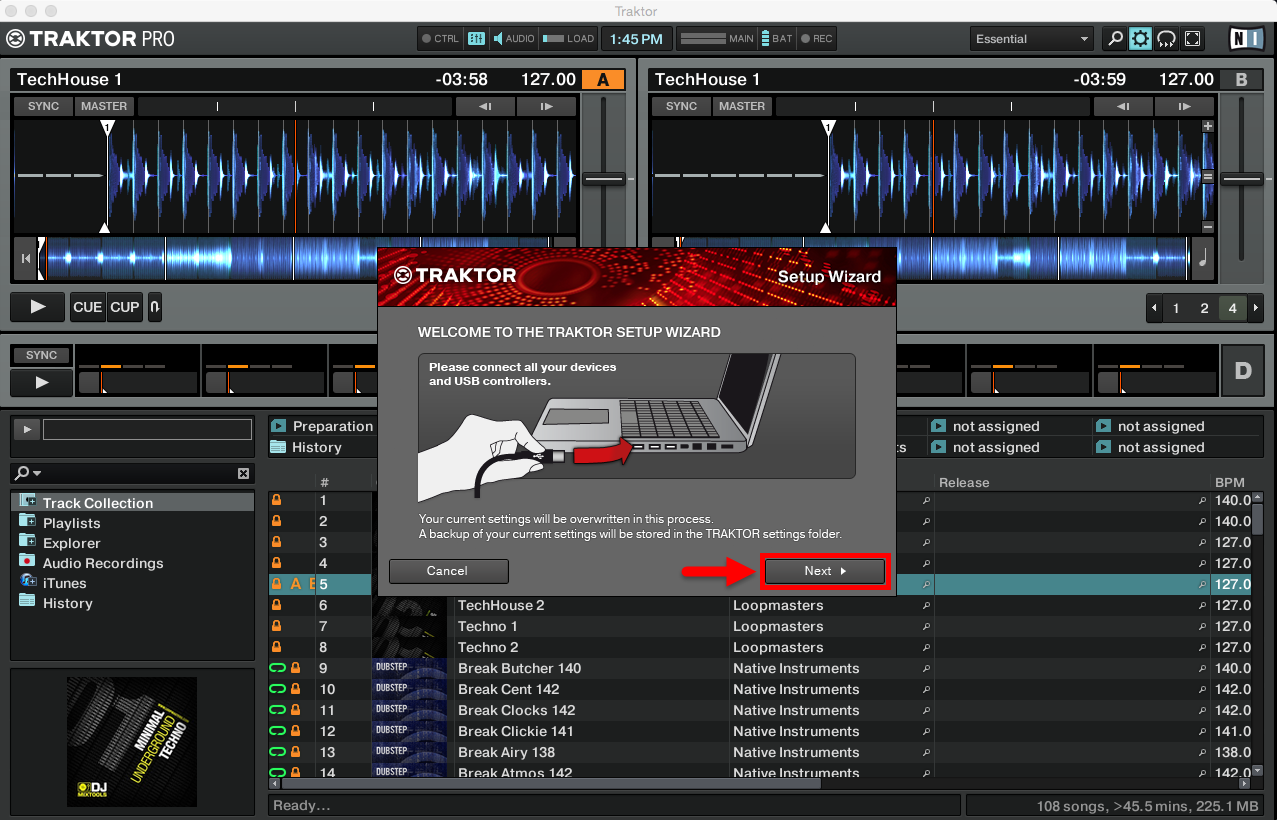Screen dimensions: 1277x820
Task: Maximize the browser with the magnifier icon
Action: [x=1114, y=38]
